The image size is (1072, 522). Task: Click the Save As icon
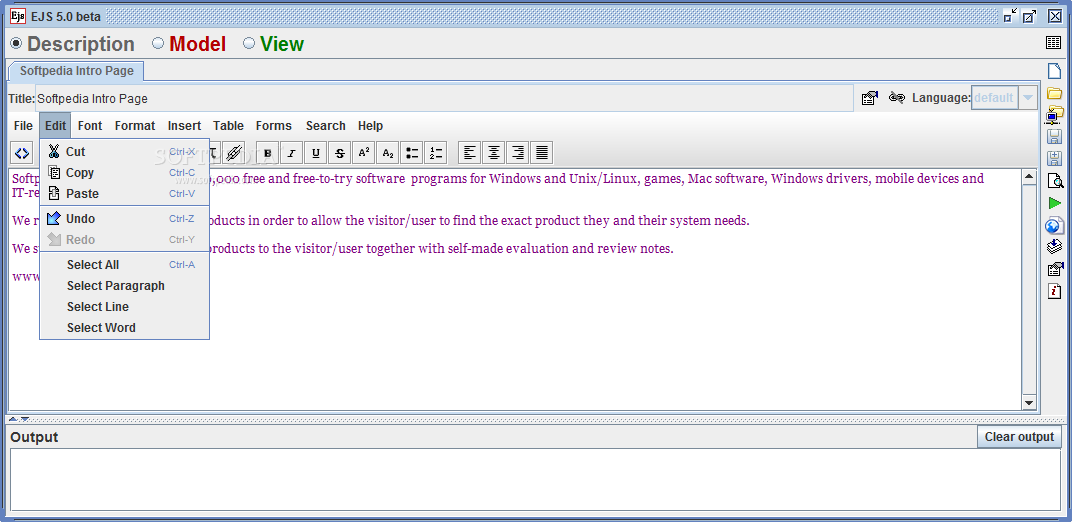(1055, 159)
